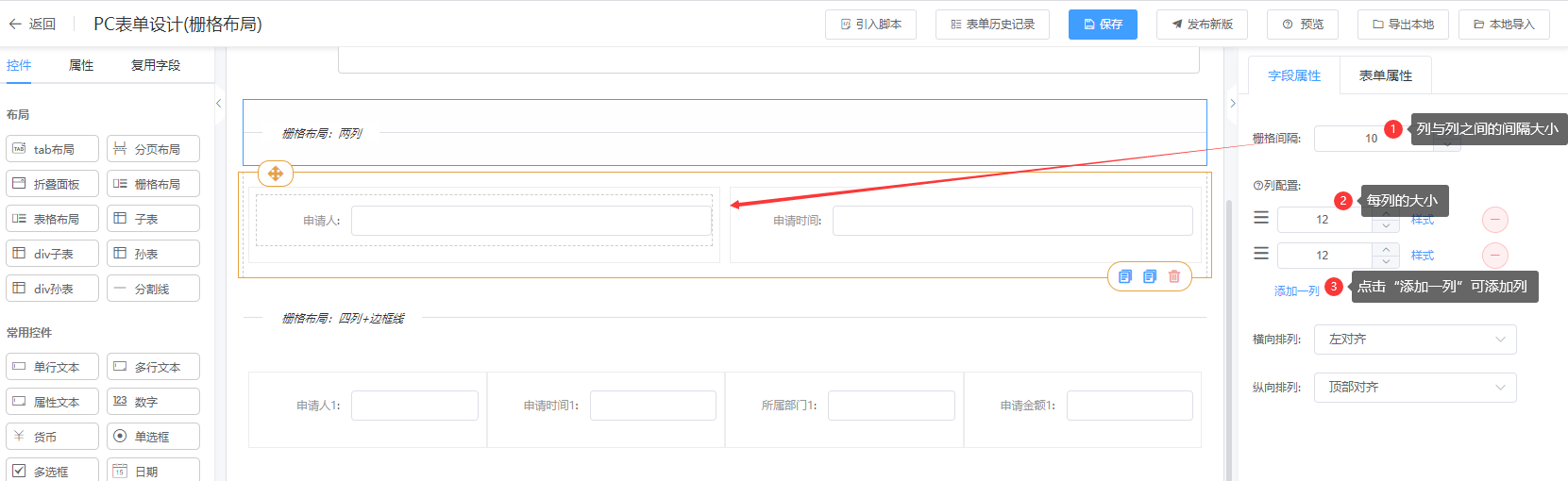Image resolution: width=1568 pixels, height=481 pixels.
Task: Pick the 子表 widget
Action: coord(153,219)
